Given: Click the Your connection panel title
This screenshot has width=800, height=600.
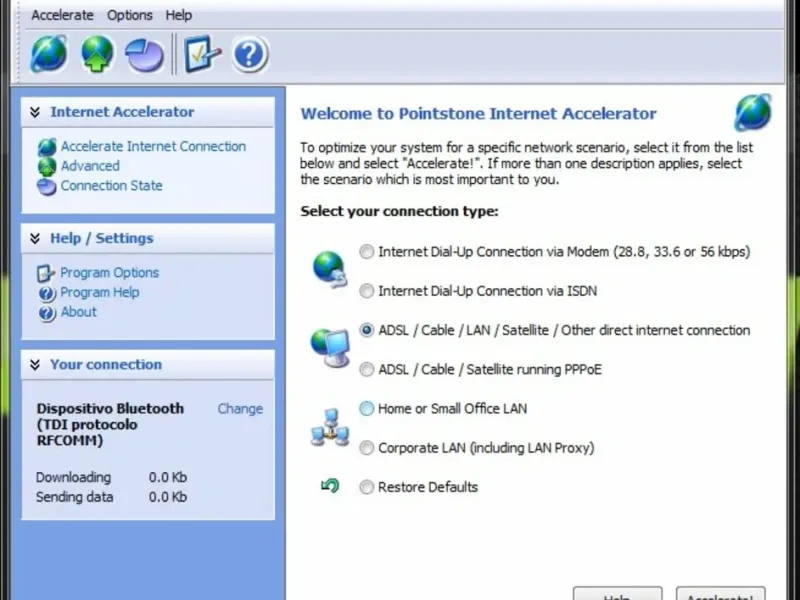Looking at the screenshot, I should (x=106, y=365).
